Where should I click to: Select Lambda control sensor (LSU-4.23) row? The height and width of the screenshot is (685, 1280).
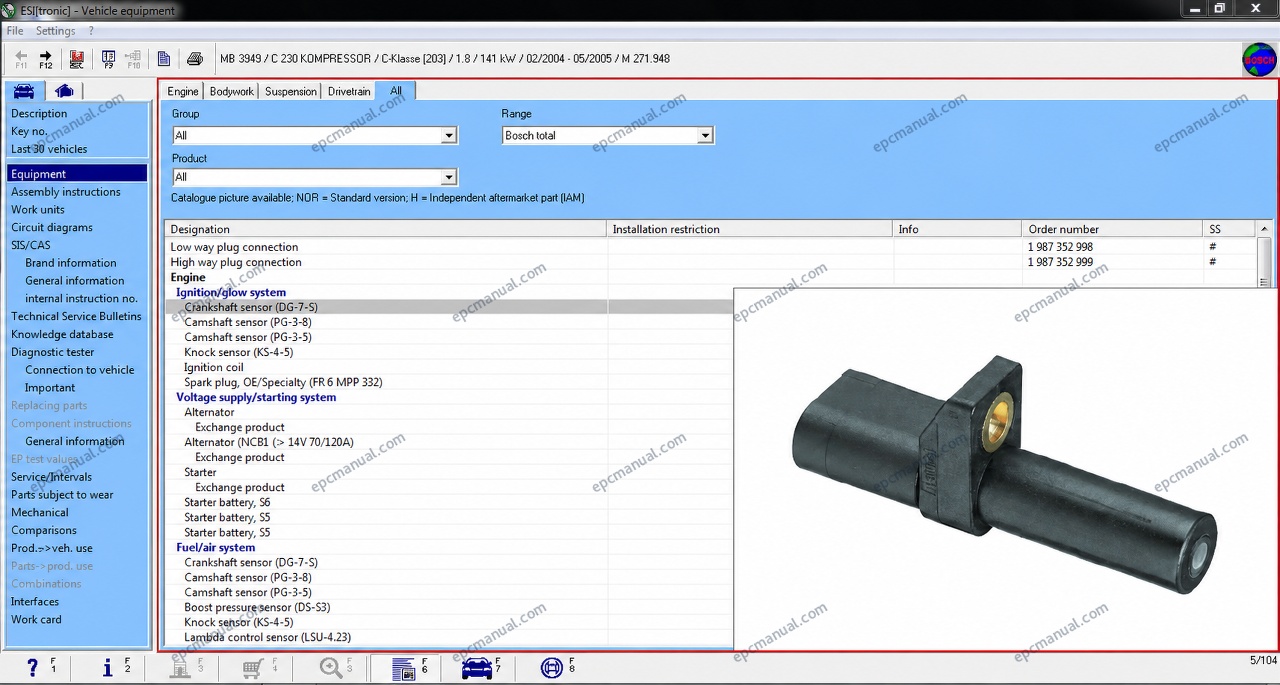point(268,637)
